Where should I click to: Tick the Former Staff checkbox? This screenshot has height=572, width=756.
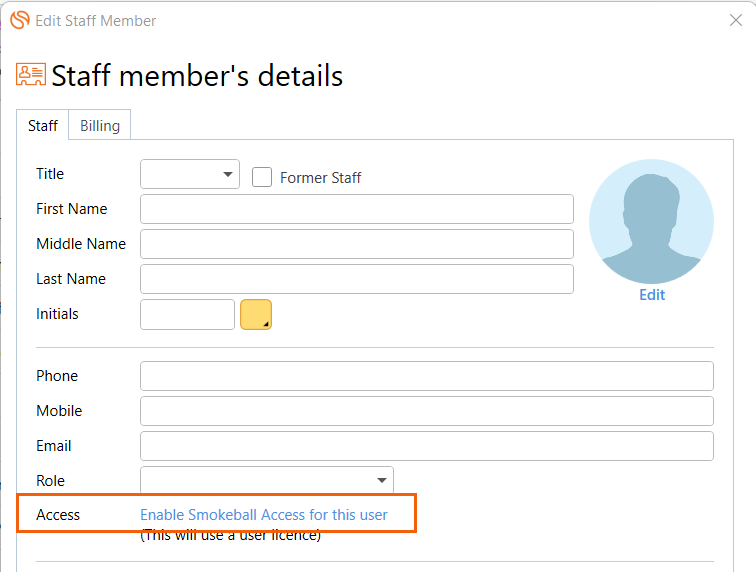262,177
